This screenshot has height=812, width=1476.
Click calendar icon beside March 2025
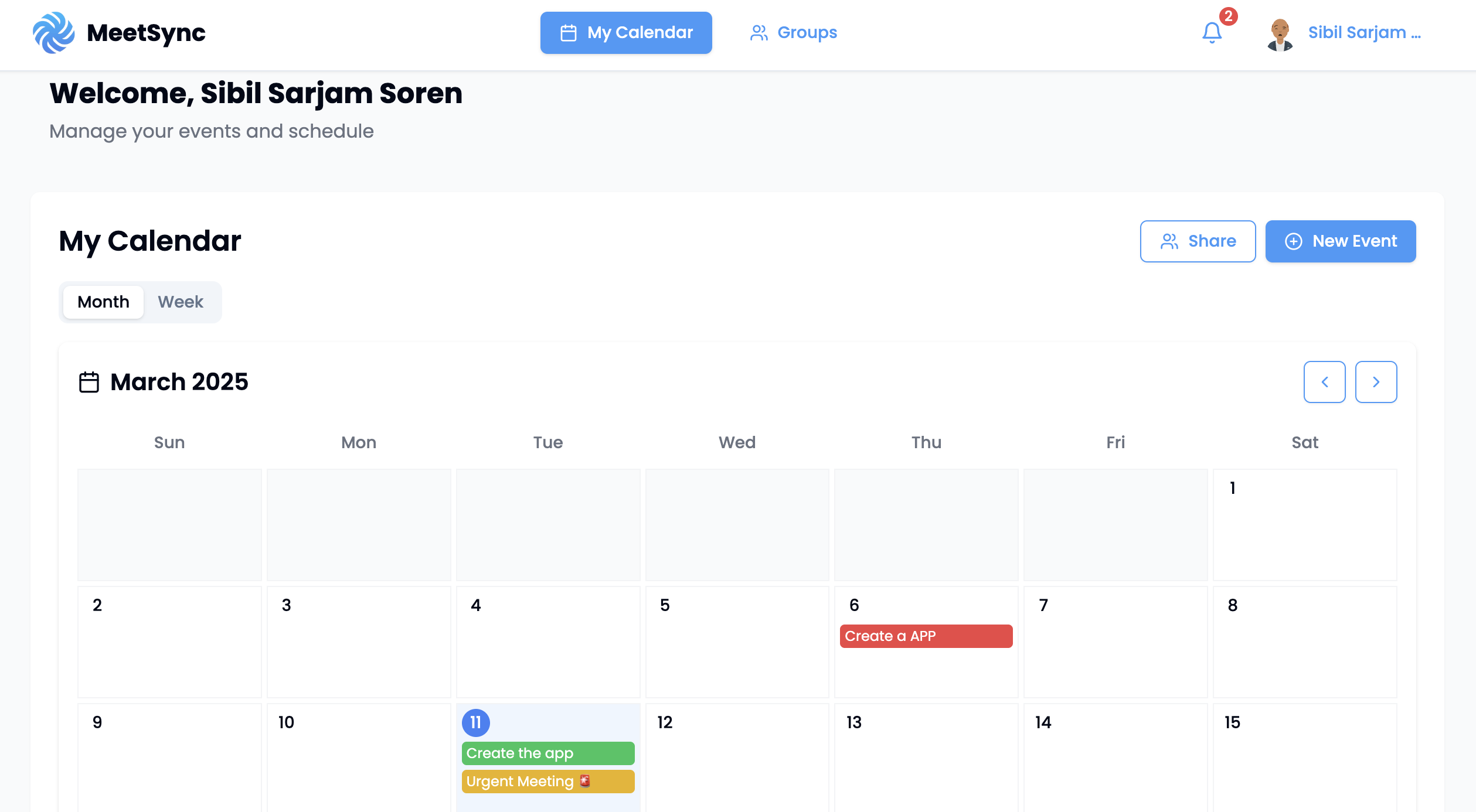[x=89, y=382]
